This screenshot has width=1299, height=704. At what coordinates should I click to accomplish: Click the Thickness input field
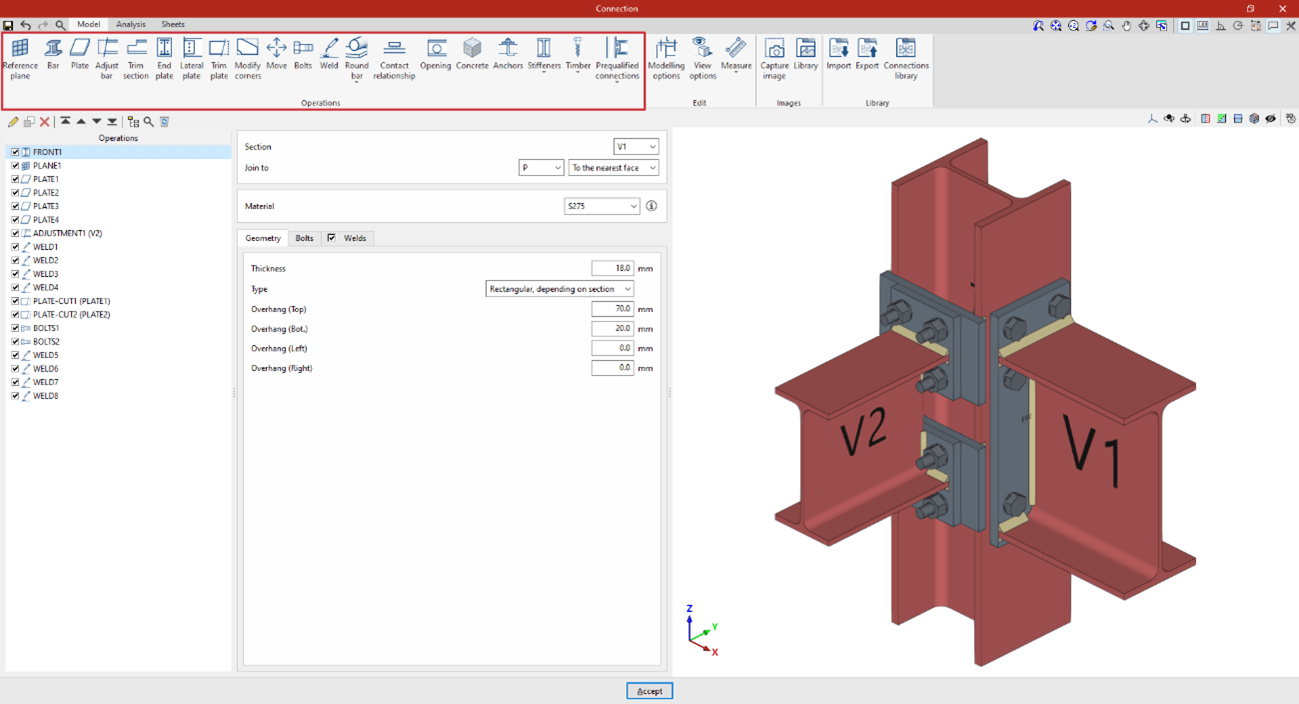(x=612, y=268)
